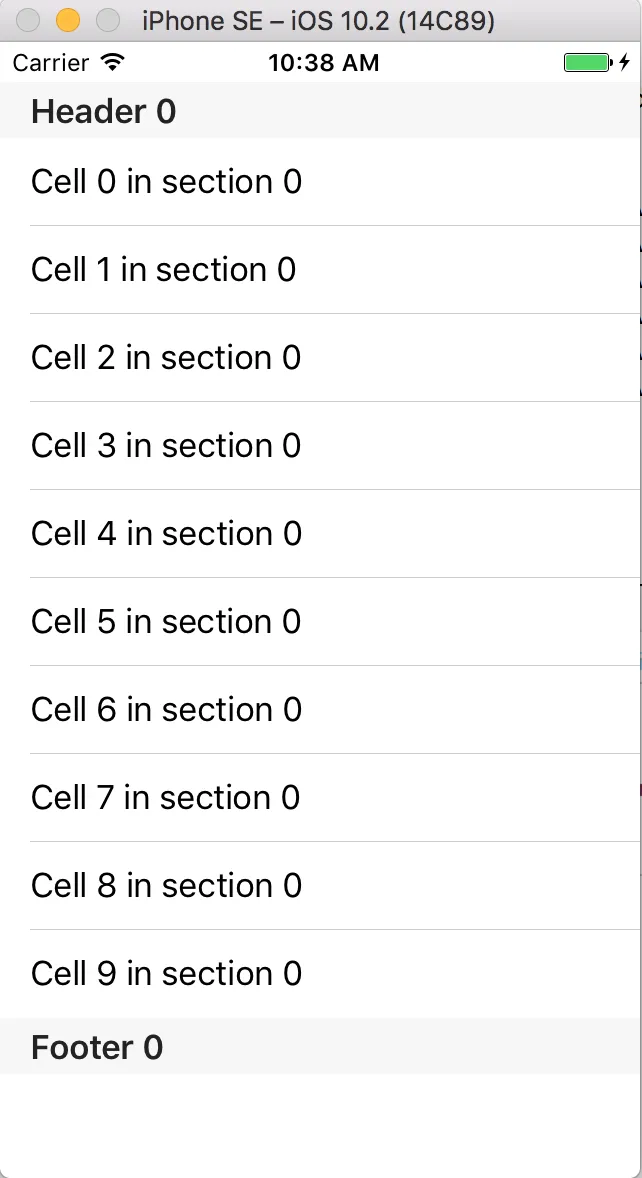Click the yellow minimize window button

point(68,20)
